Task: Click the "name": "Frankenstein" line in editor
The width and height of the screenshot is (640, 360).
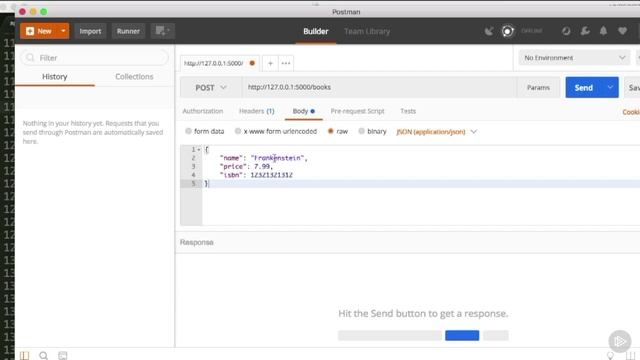Action: (263, 158)
